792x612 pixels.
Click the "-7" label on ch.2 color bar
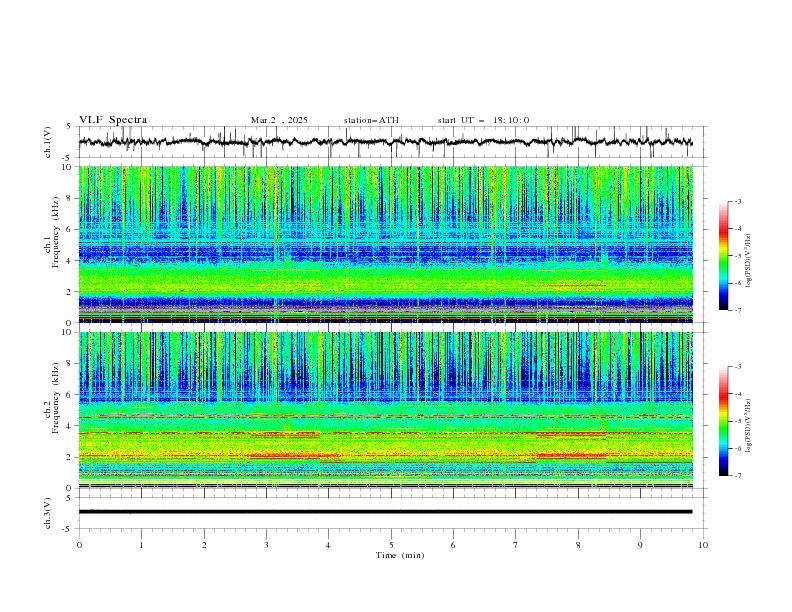738,476
